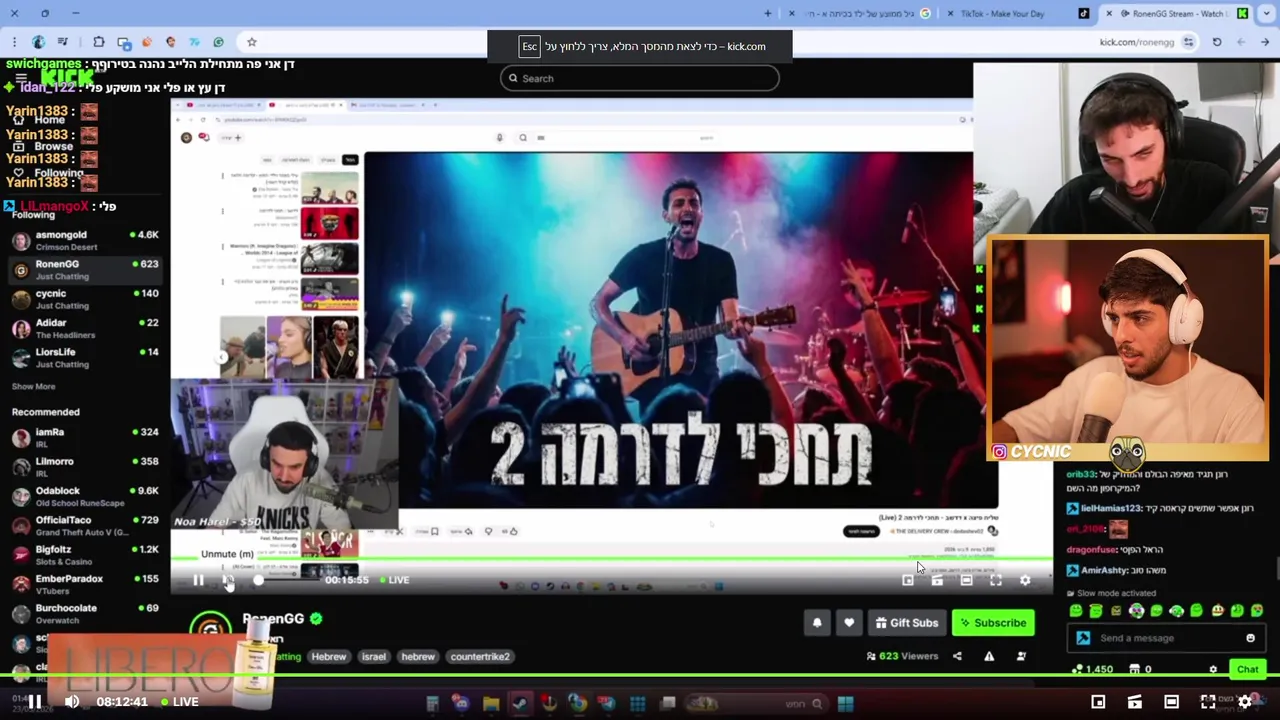This screenshot has height=720, width=1280.
Task: Open Grammarly extension icon
Action: (x=218, y=42)
